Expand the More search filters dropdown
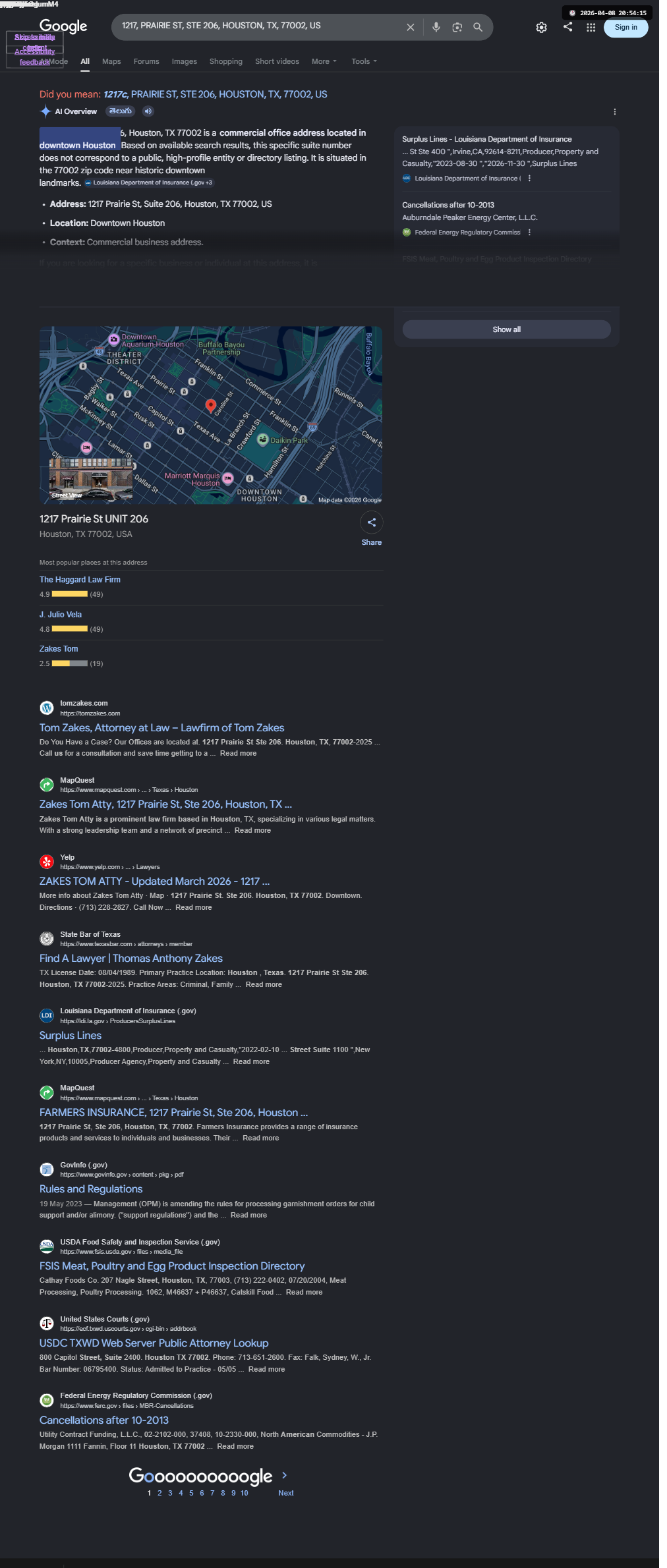Viewport: 667px width, 1568px height. (x=324, y=61)
